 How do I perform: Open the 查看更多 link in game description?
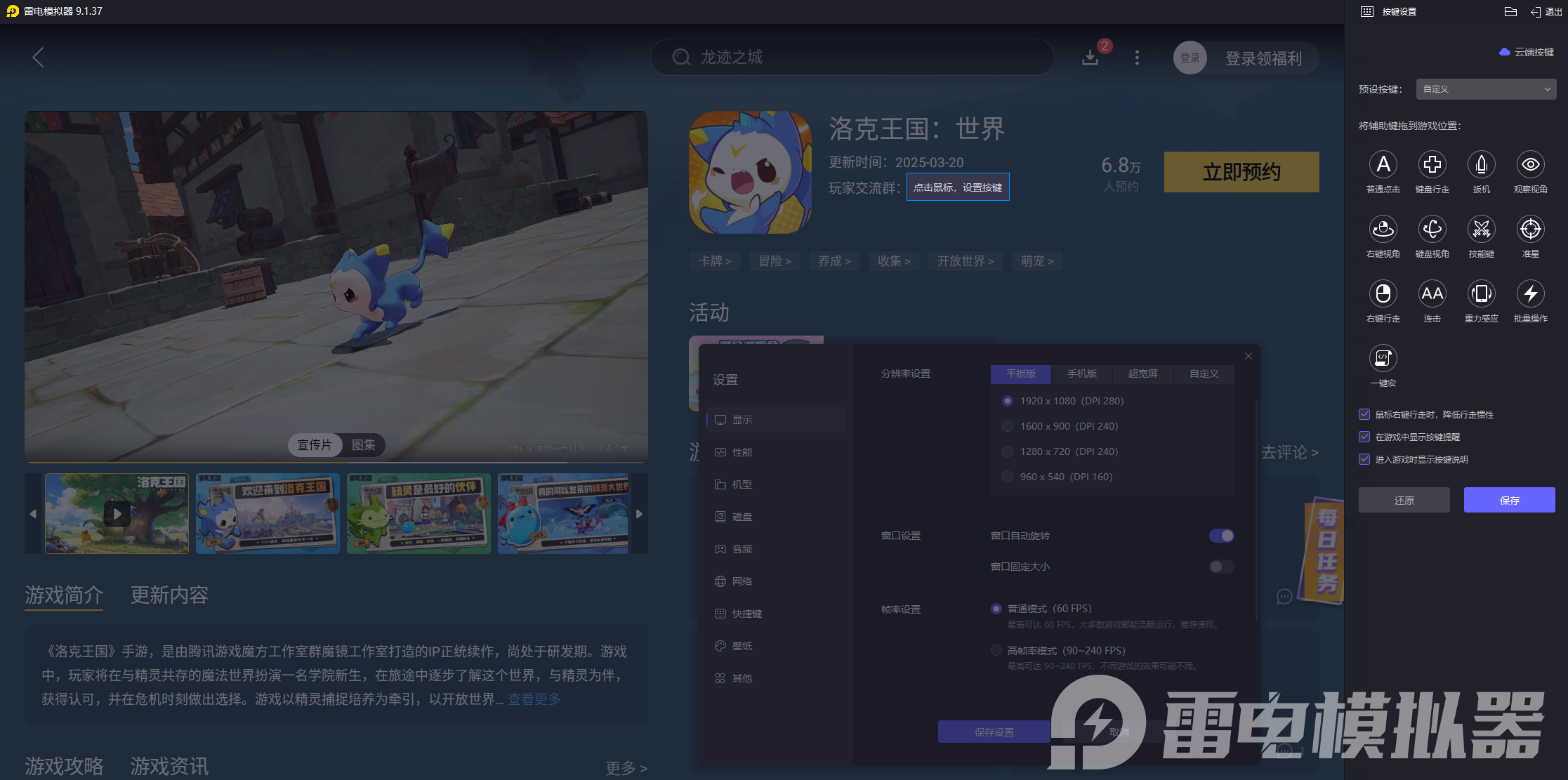point(532,699)
